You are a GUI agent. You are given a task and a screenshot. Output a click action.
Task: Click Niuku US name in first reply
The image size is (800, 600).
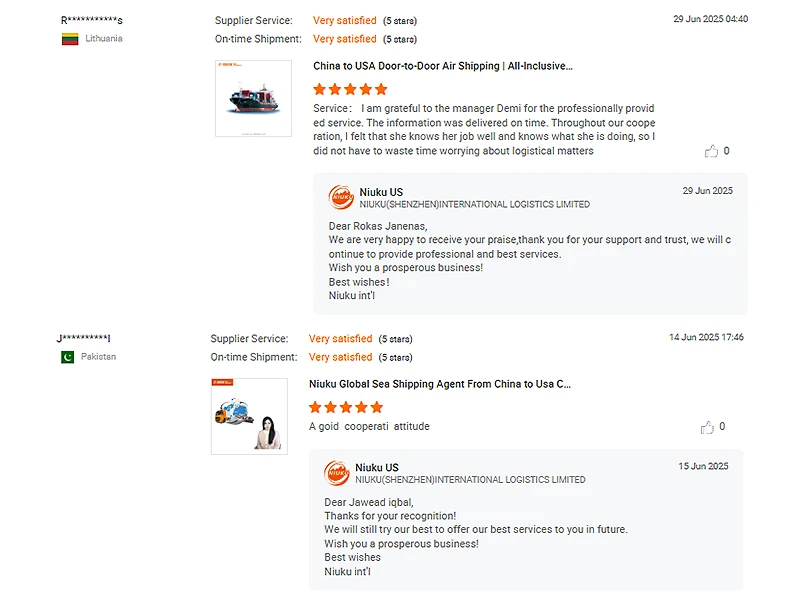pos(381,192)
